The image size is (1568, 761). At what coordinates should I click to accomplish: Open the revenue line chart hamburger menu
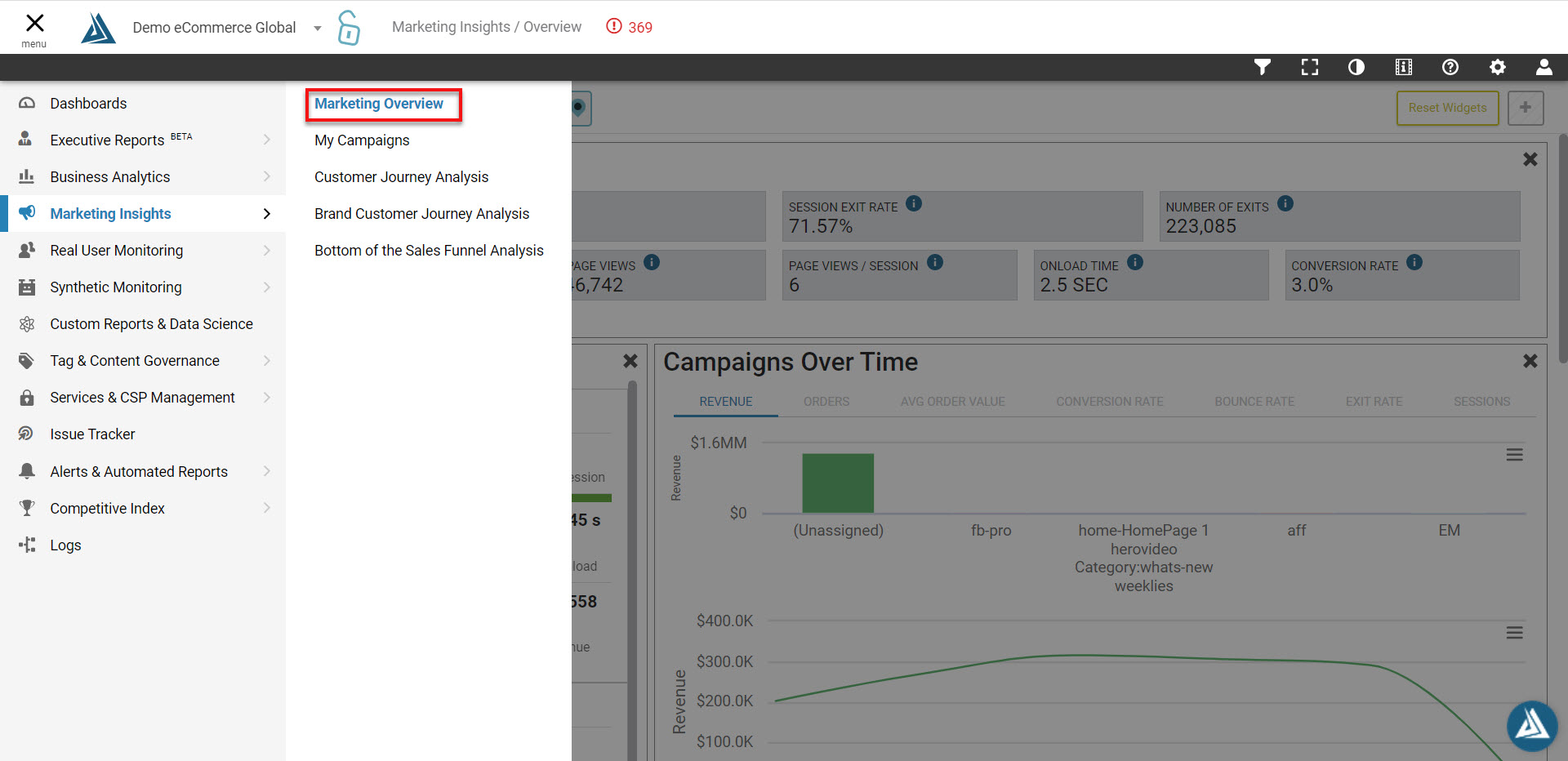pyautogui.click(x=1515, y=633)
